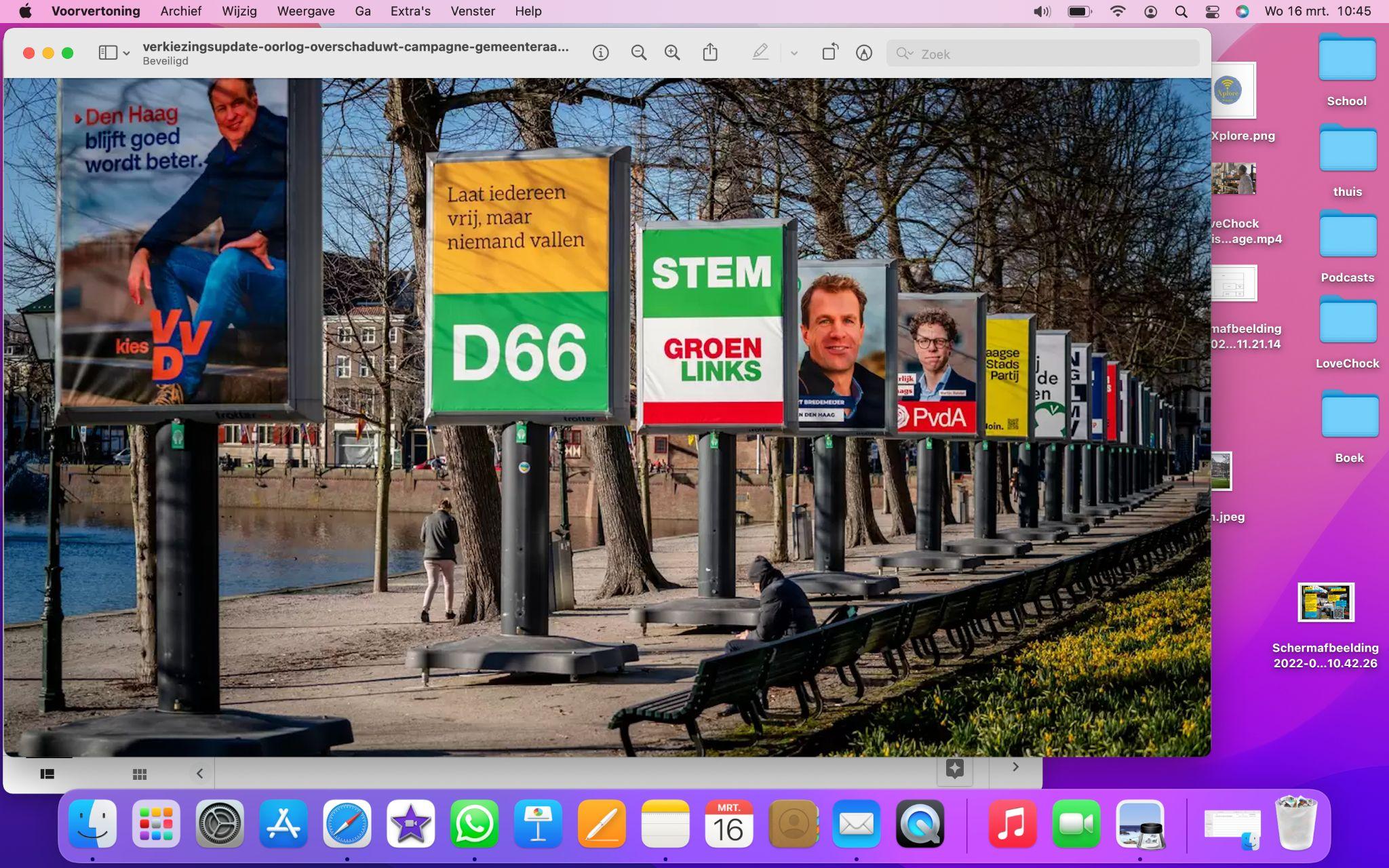This screenshot has height=868, width=1389.
Task: Open Spotlight search in menu bar
Action: (x=1181, y=11)
